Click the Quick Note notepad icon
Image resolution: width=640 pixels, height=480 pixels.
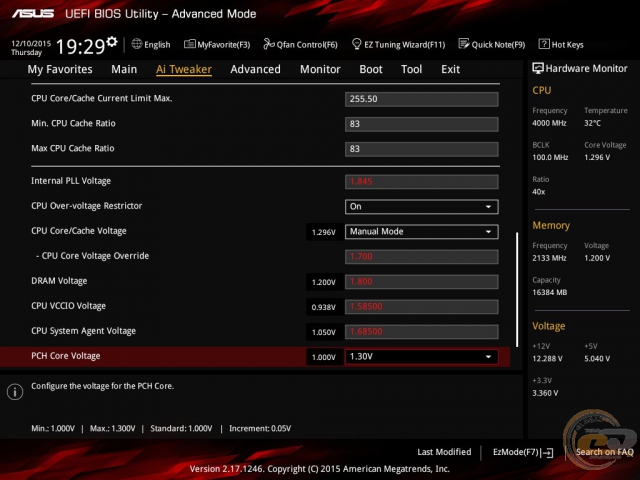(x=464, y=44)
